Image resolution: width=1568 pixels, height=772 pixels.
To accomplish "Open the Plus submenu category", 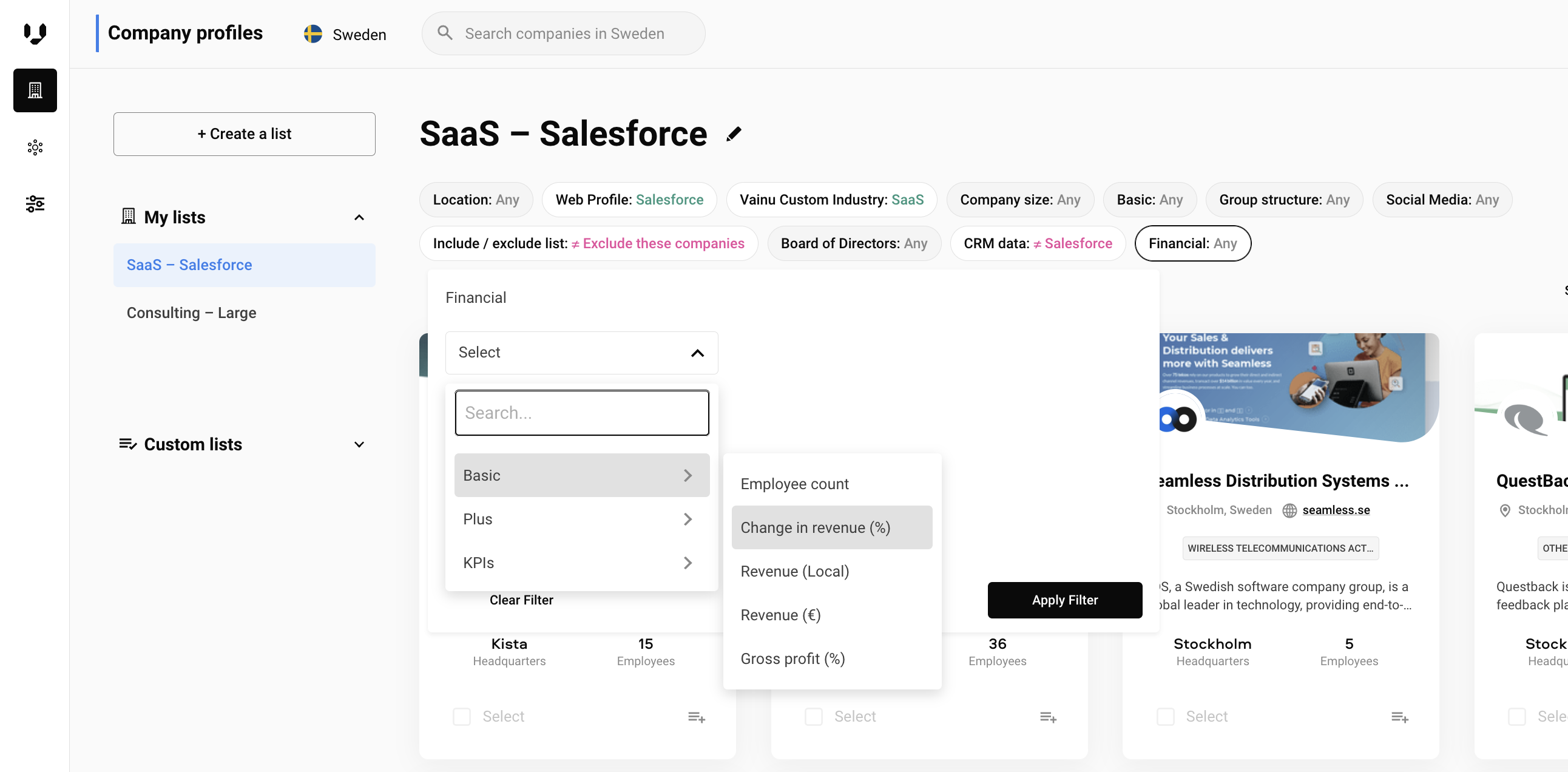I will click(581, 519).
